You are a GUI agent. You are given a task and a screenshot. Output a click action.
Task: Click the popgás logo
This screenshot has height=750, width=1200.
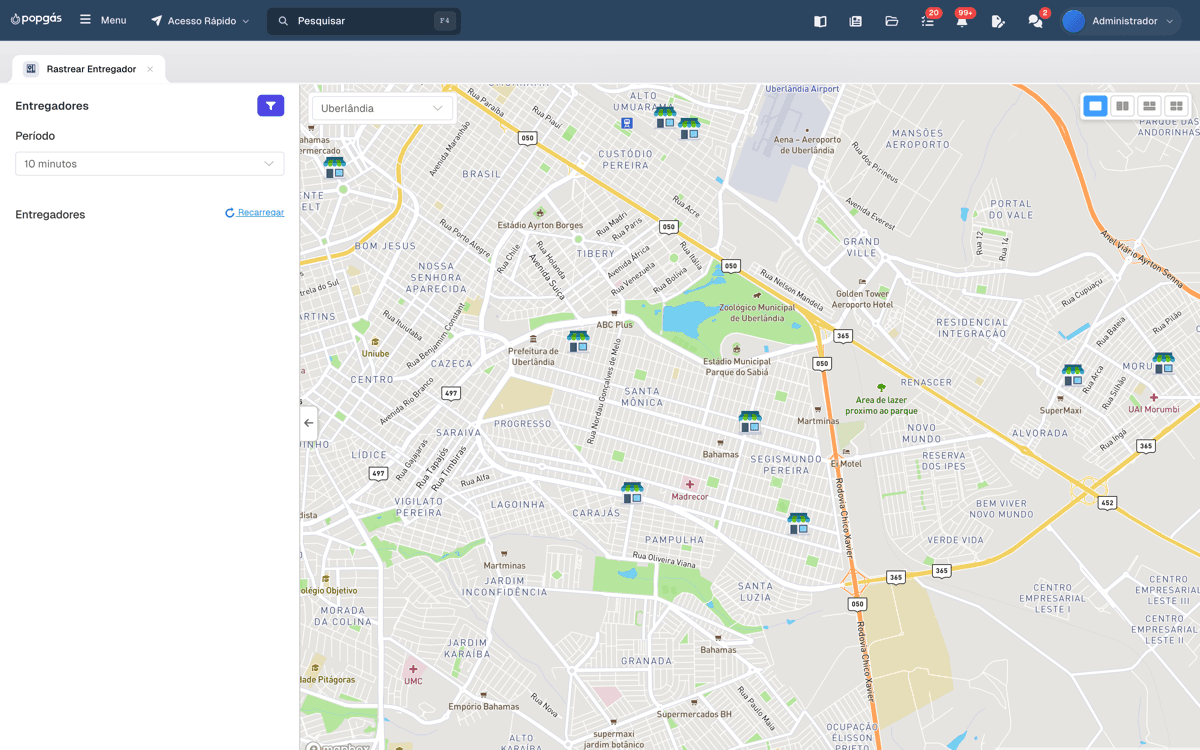[36, 20]
